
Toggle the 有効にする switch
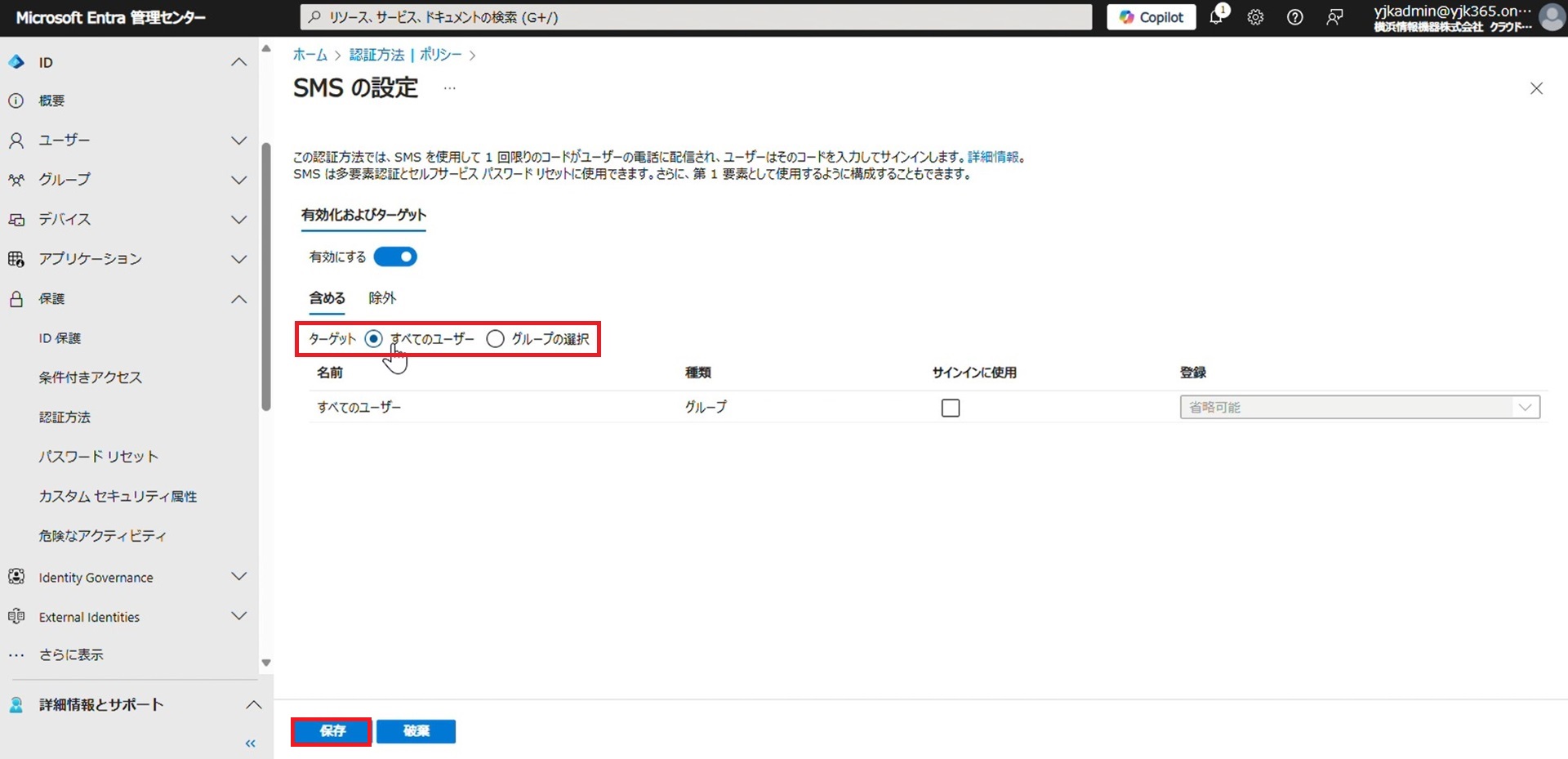click(395, 257)
